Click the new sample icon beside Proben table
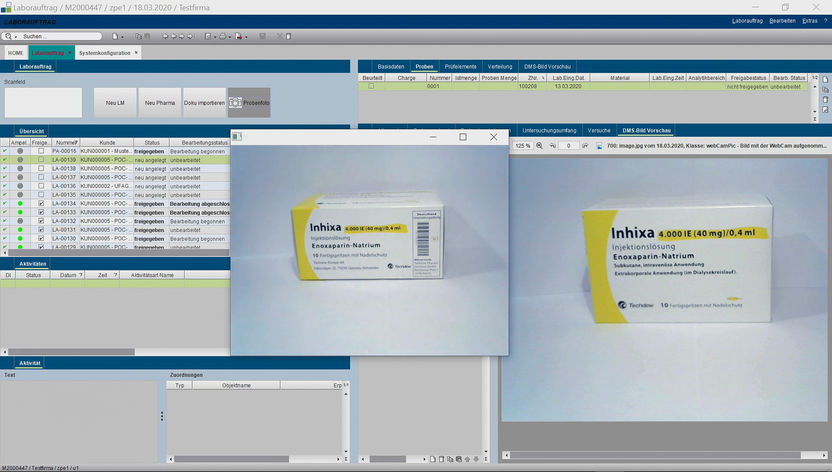 coord(825,80)
